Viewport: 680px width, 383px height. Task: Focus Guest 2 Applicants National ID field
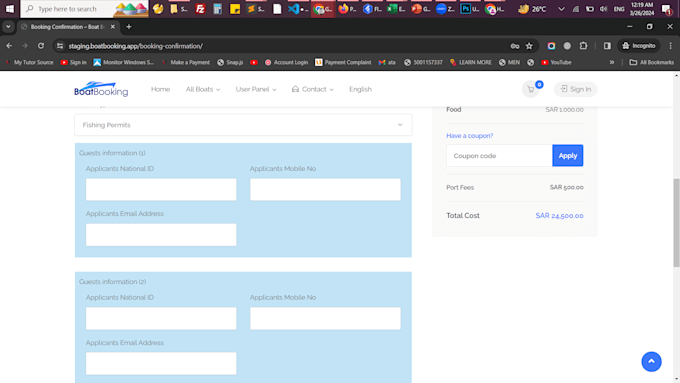161,318
